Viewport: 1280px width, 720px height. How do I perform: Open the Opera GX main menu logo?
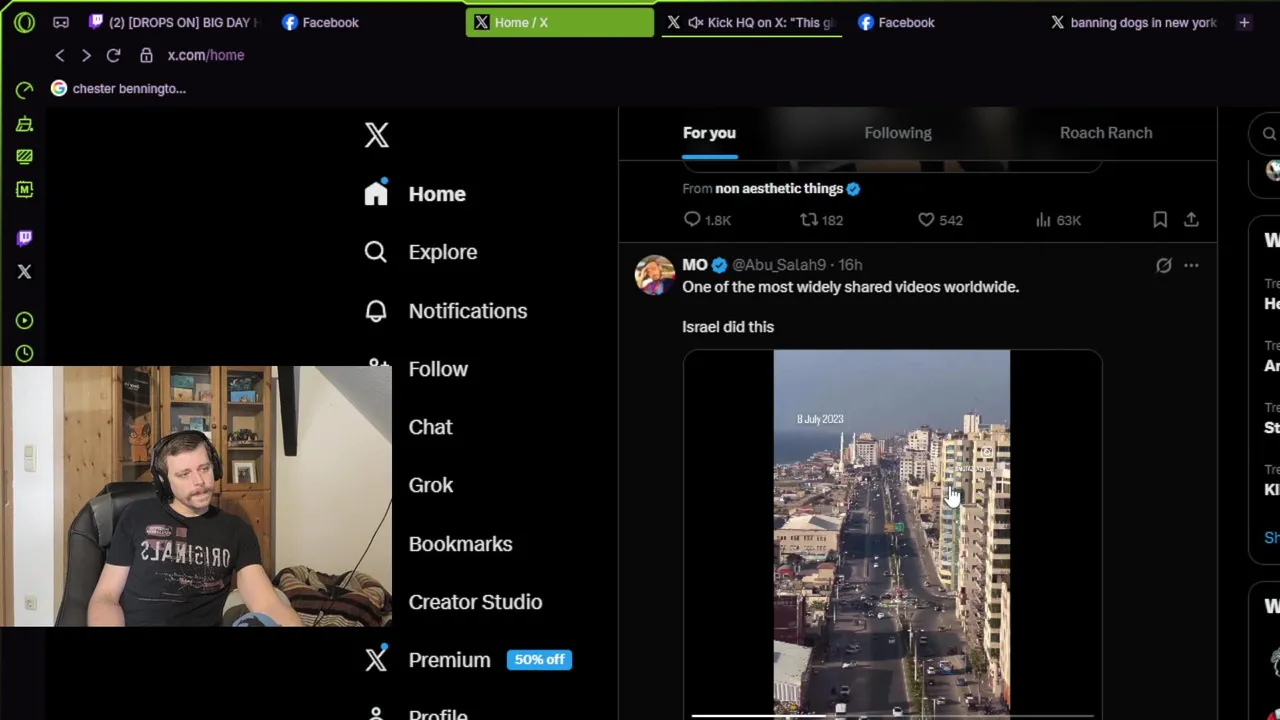24,22
